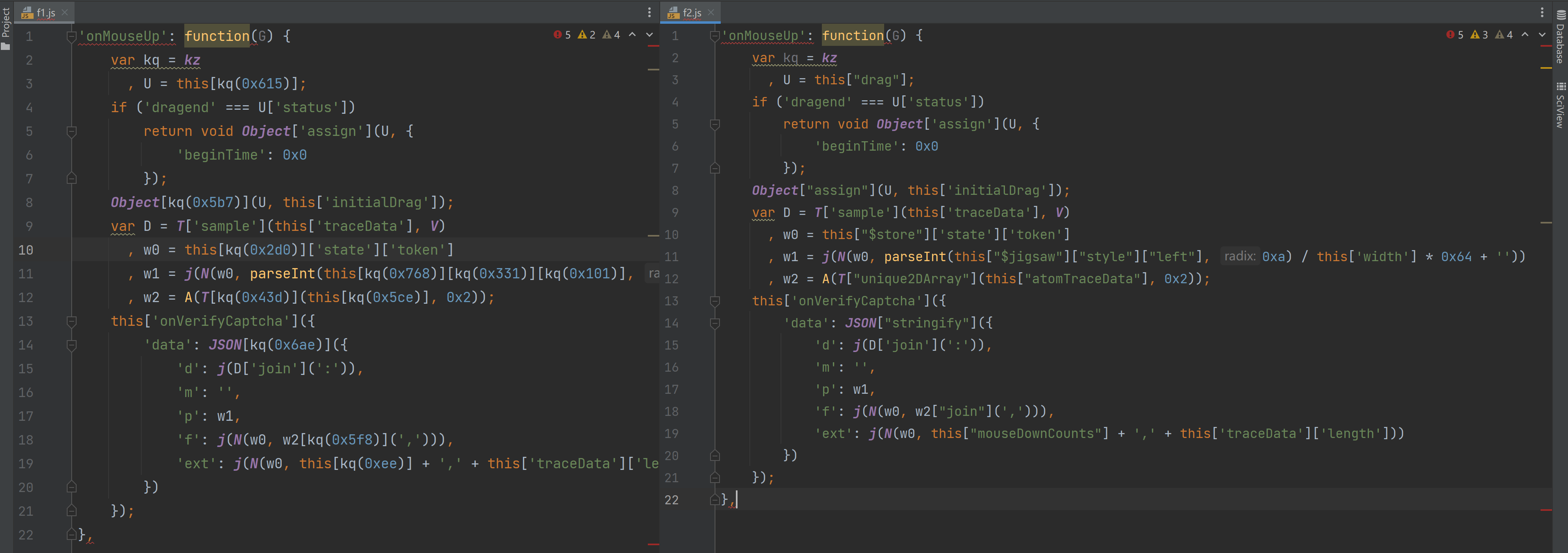The height and width of the screenshot is (553, 1568).
Task: Collapse onVerifyCaptcha fold at f1.js line 13
Action: tap(71, 321)
